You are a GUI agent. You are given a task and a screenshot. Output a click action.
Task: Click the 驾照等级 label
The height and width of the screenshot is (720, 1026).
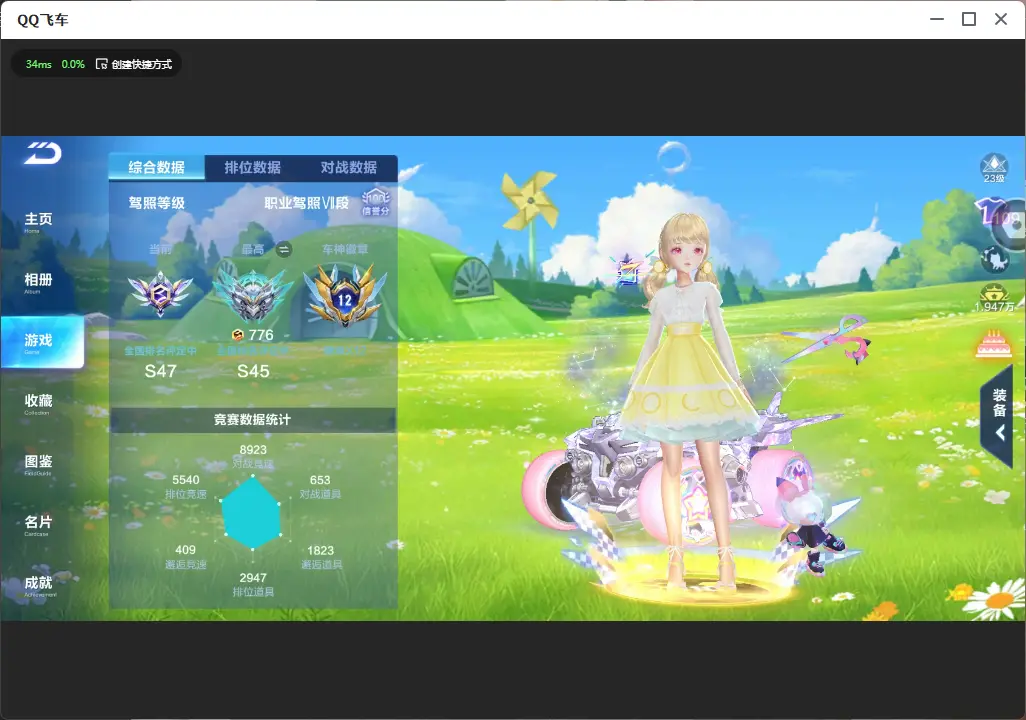pyautogui.click(x=156, y=203)
